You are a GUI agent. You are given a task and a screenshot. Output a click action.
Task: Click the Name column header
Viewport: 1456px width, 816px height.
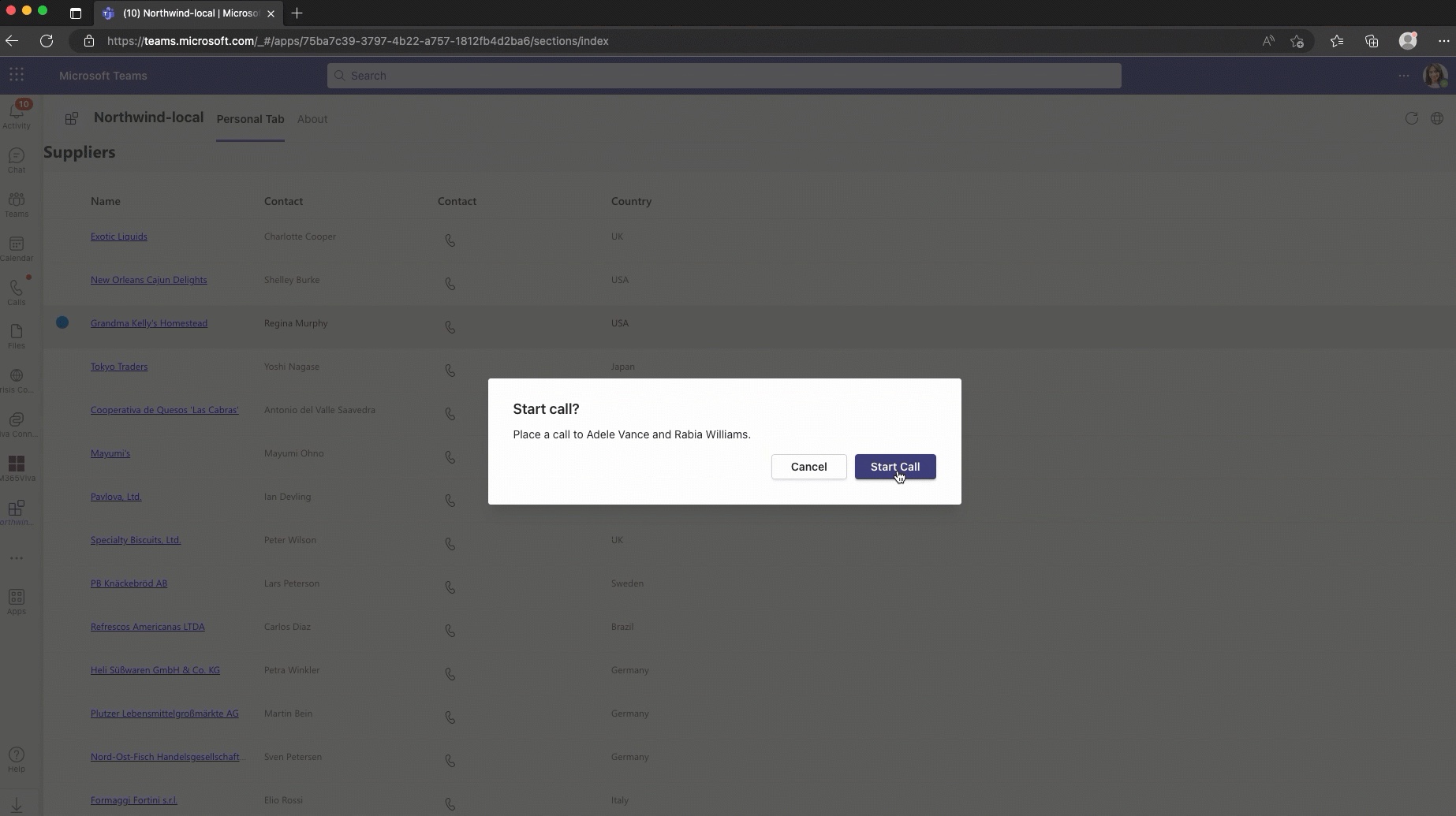105,201
